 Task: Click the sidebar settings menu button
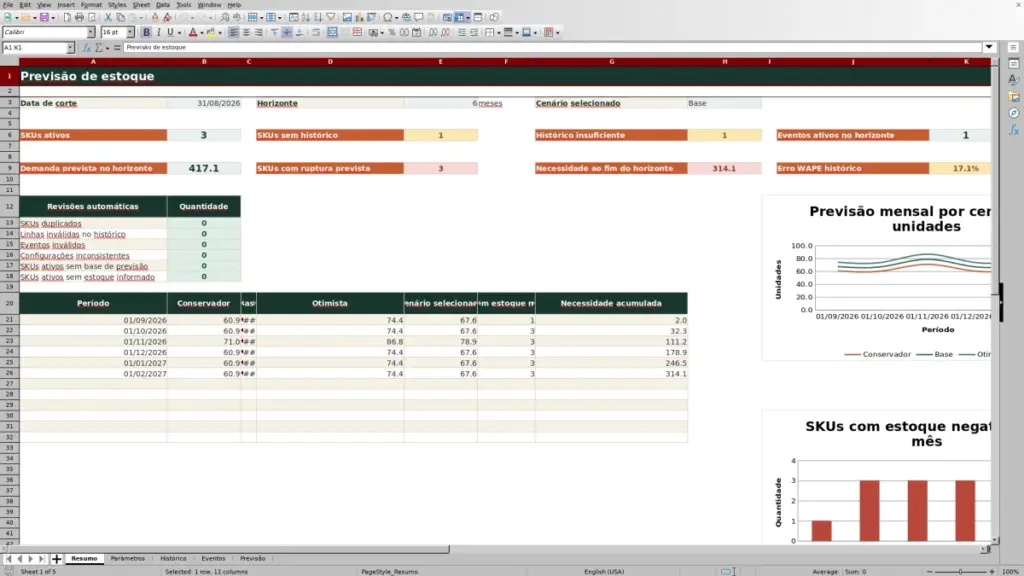(1013, 48)
